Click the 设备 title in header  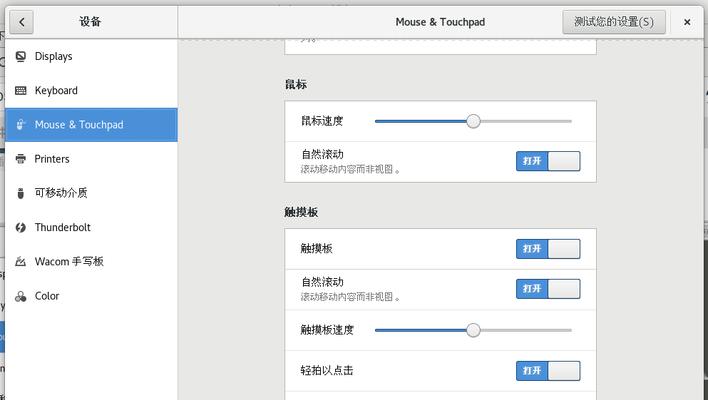click(90, 21)
